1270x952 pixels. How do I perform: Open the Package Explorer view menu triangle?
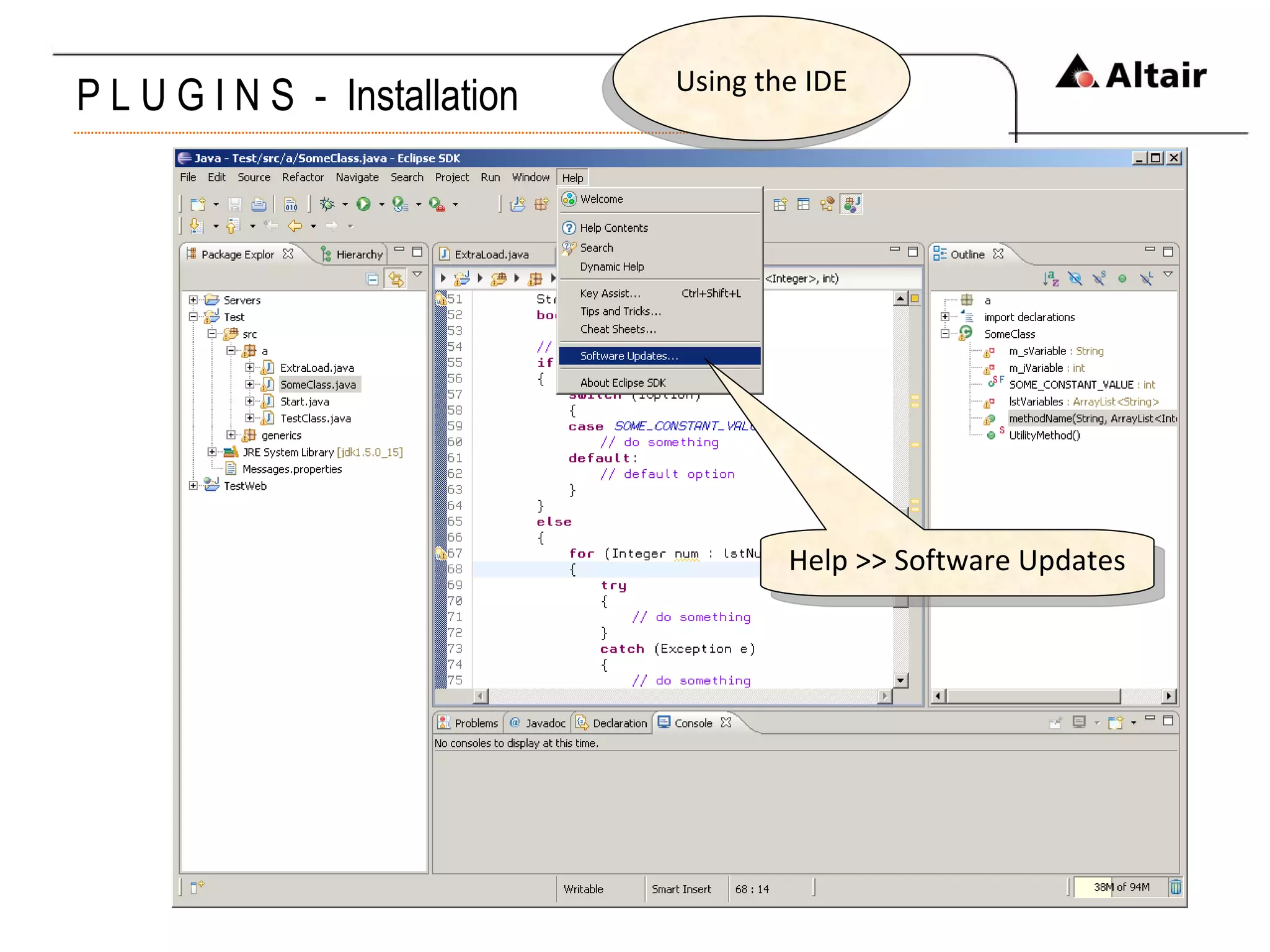[417, 274]
